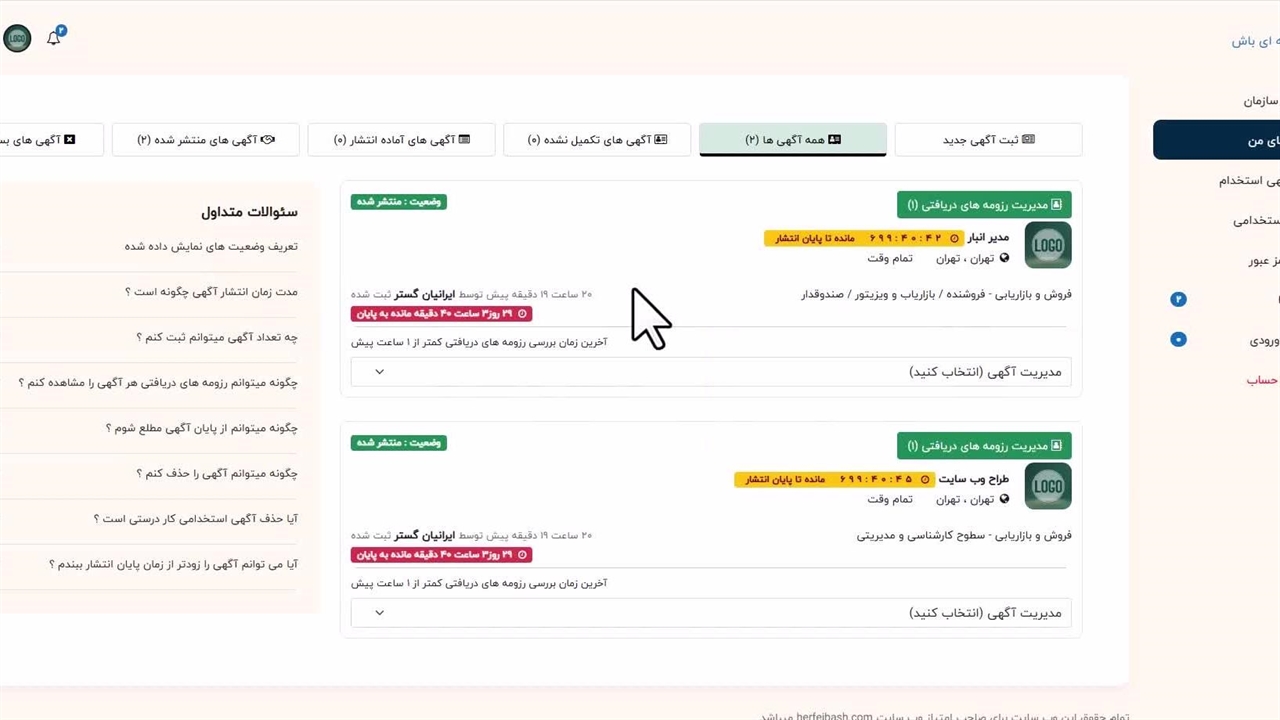
Task: Click the location pin icon in first ad
Action: click(1004, 258)
